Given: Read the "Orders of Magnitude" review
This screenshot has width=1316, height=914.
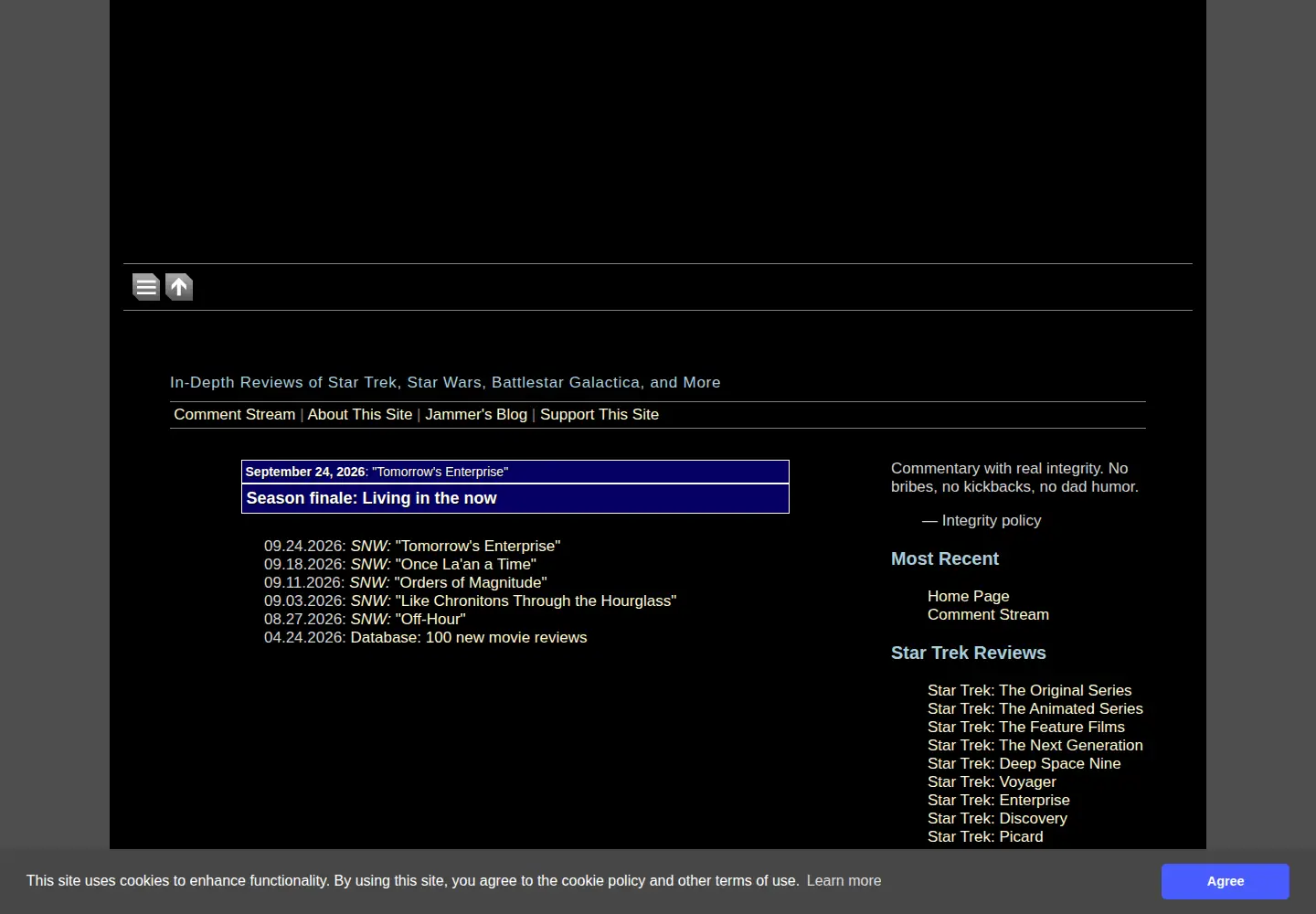Looking at the screenshot, I should coord(448,582).
